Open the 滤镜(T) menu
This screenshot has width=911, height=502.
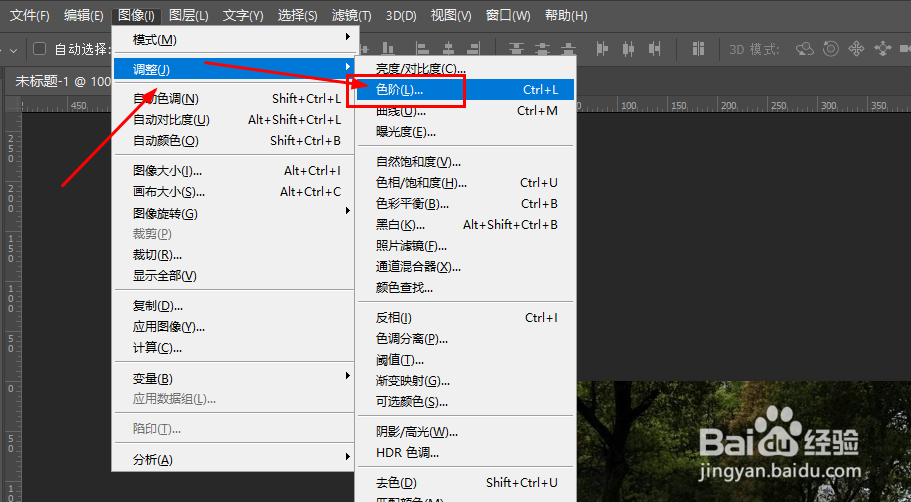click(352, 16)
